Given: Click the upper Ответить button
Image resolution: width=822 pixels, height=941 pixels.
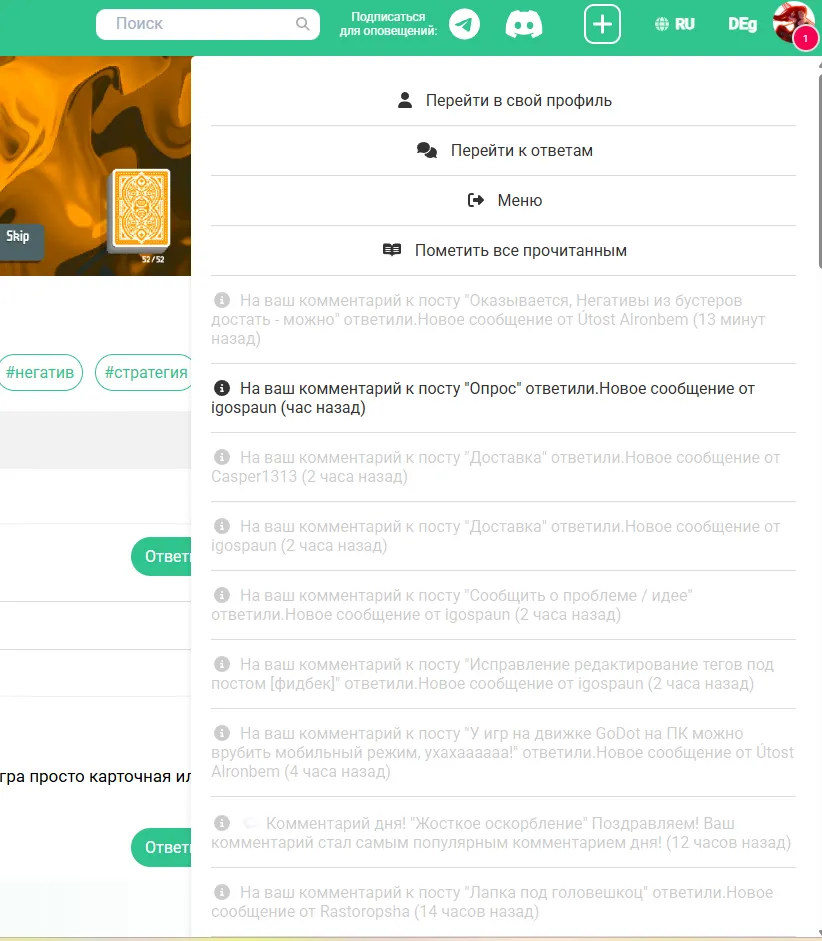Looking at the screenshot, I should pos(162,556).
